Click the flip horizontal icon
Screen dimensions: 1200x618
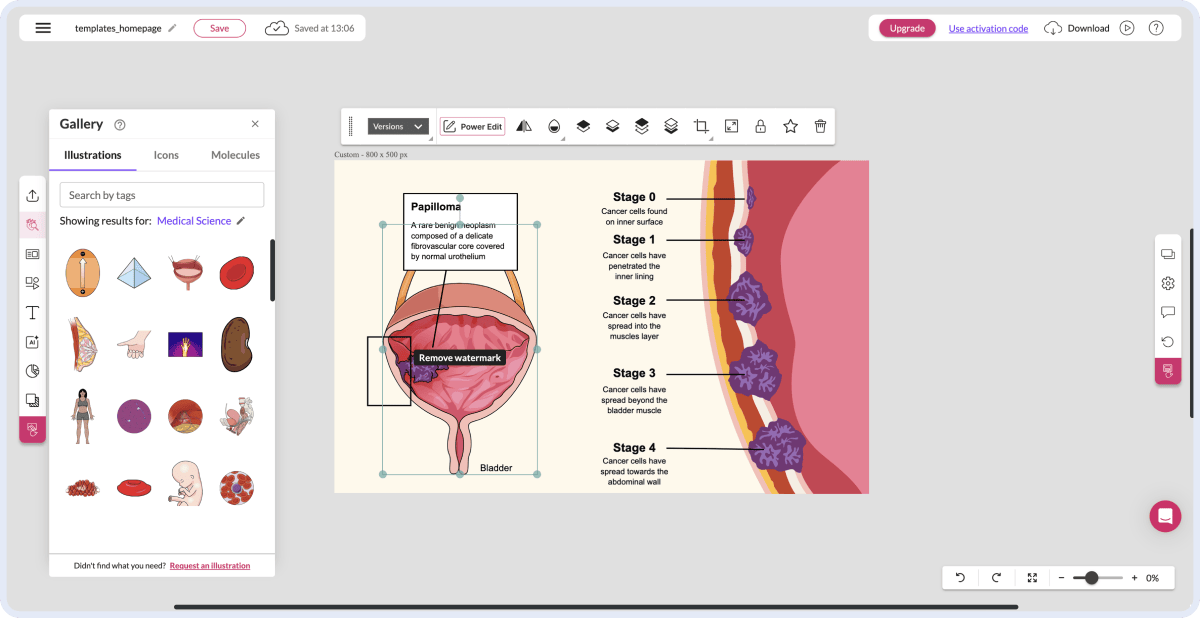(523, 126)
